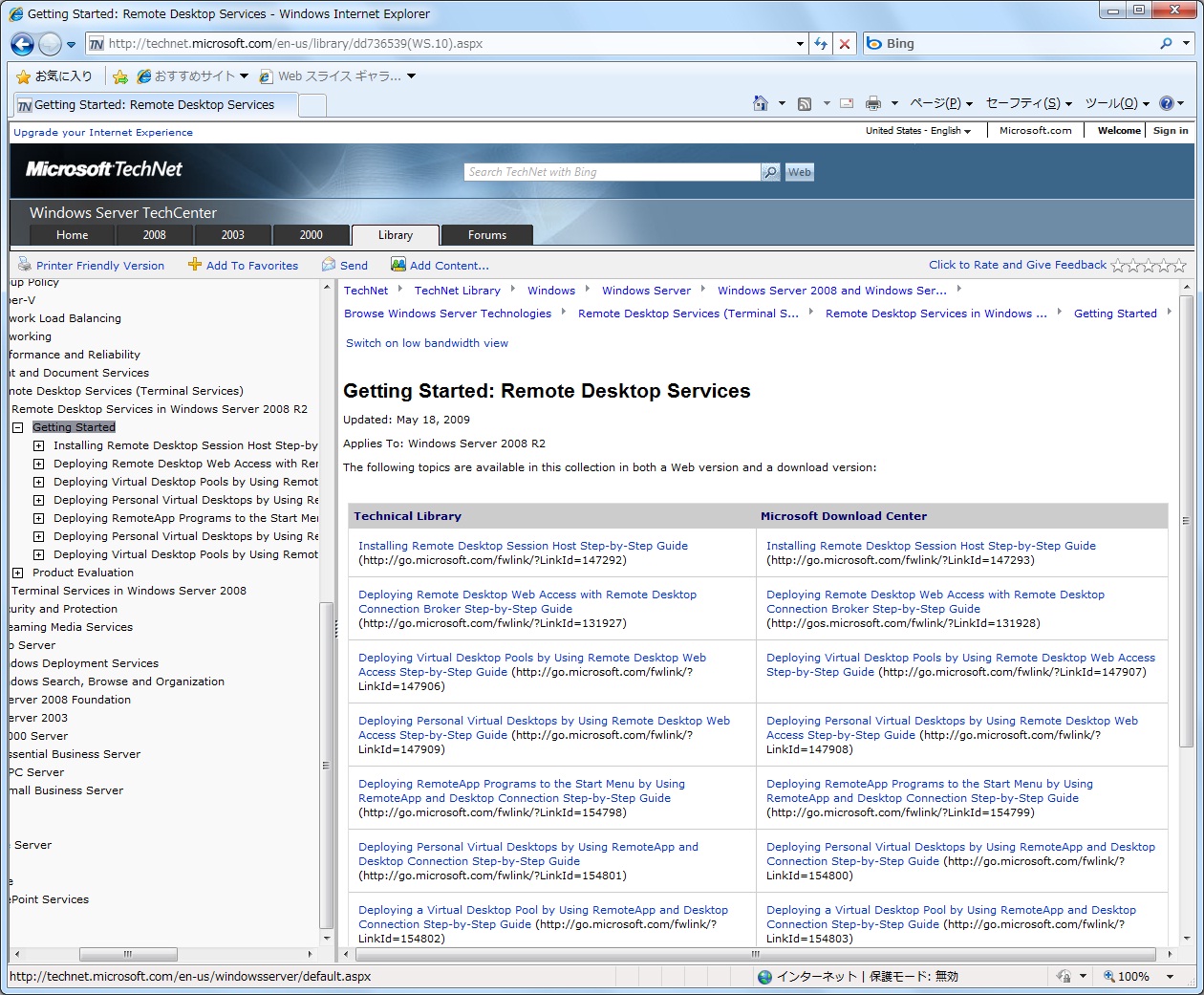Expand Deploying Remote Desktop Web Access node
This screenshot has height=995, width=1204.
click(x=38, y=464)
